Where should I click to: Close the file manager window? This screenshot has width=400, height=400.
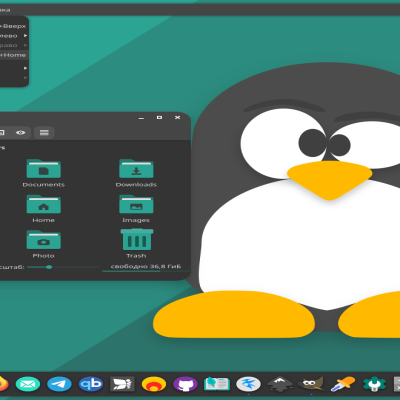[x=178, y=117]
